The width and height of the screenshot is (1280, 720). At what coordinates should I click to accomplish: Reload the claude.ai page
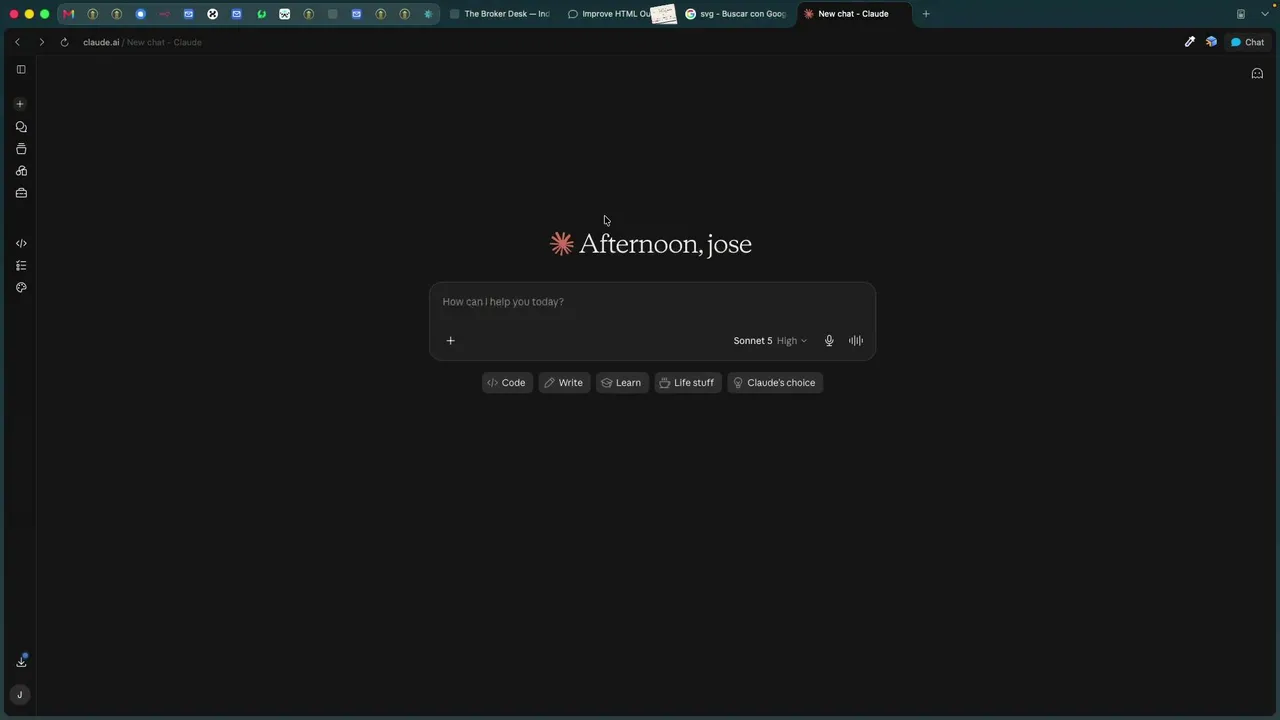pyautogui.click(x=64, y=42)
